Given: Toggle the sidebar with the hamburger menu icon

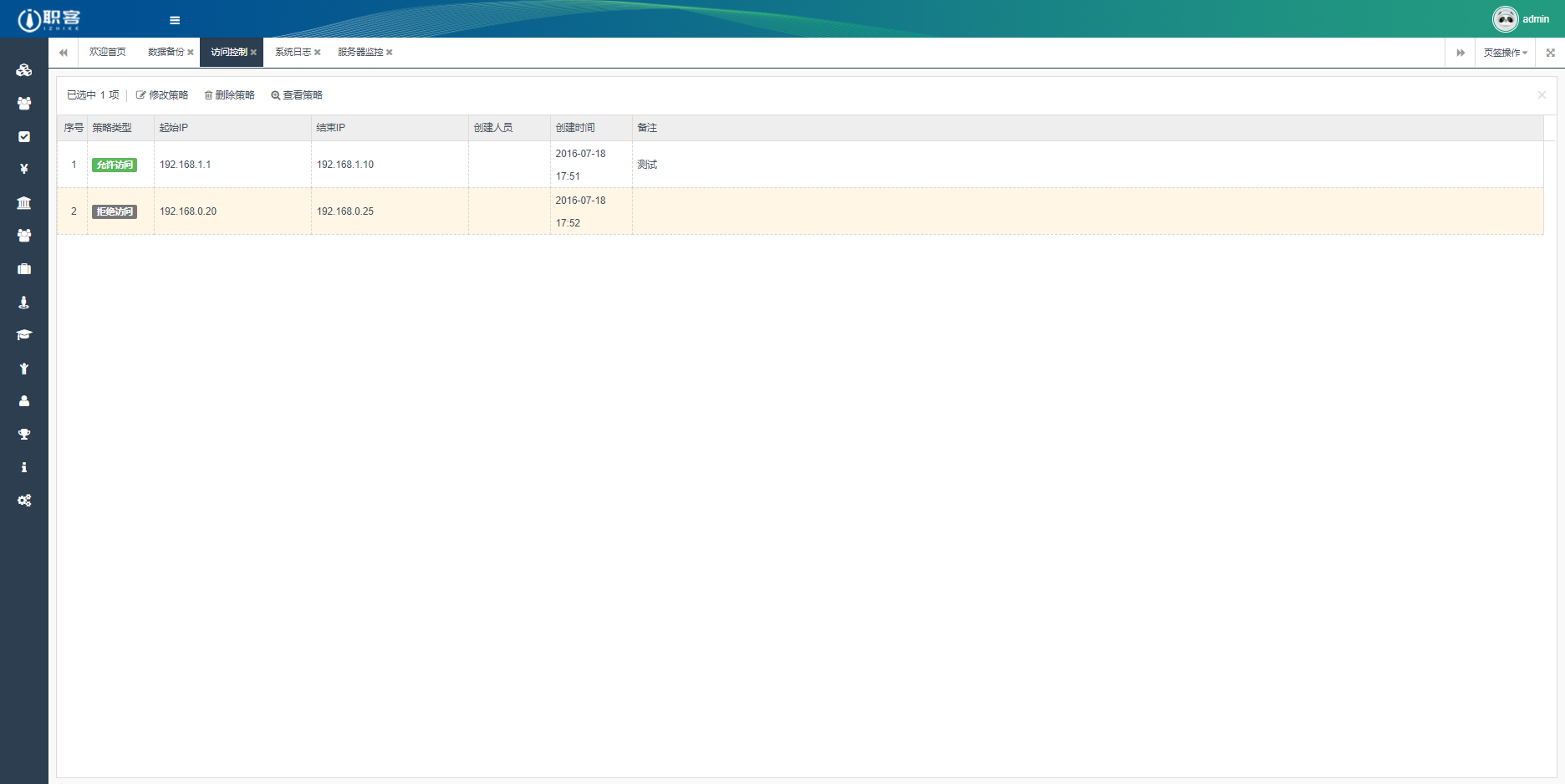Looking at the screenshot, I should (x=175, y=20).
